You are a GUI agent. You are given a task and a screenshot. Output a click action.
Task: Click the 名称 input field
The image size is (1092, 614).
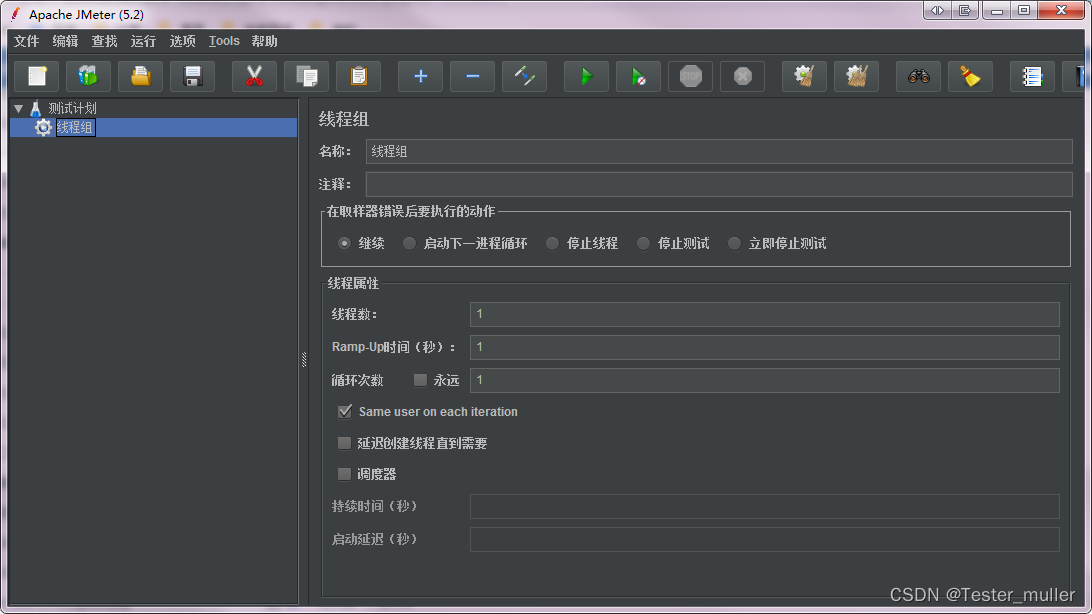[719, 151]
